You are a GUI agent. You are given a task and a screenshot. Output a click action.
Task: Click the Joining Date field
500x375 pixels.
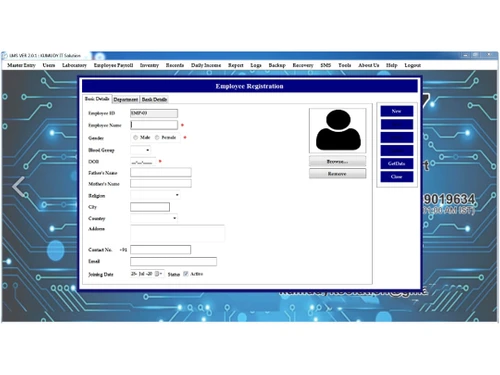pyautogui.click(x=147, y=274)
